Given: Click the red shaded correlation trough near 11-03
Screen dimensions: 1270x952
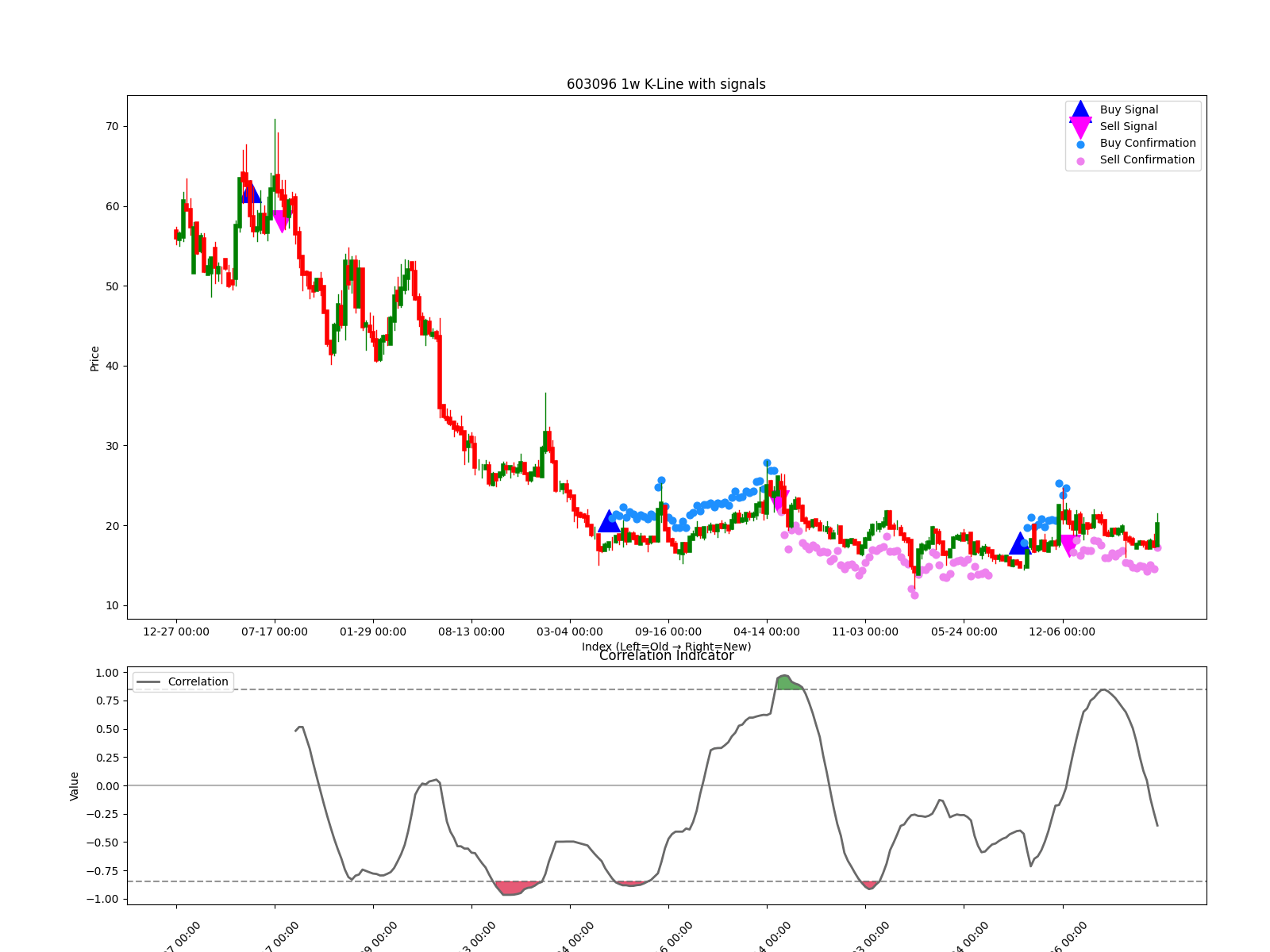Looking at the screenshot, I should click(870, 885).
